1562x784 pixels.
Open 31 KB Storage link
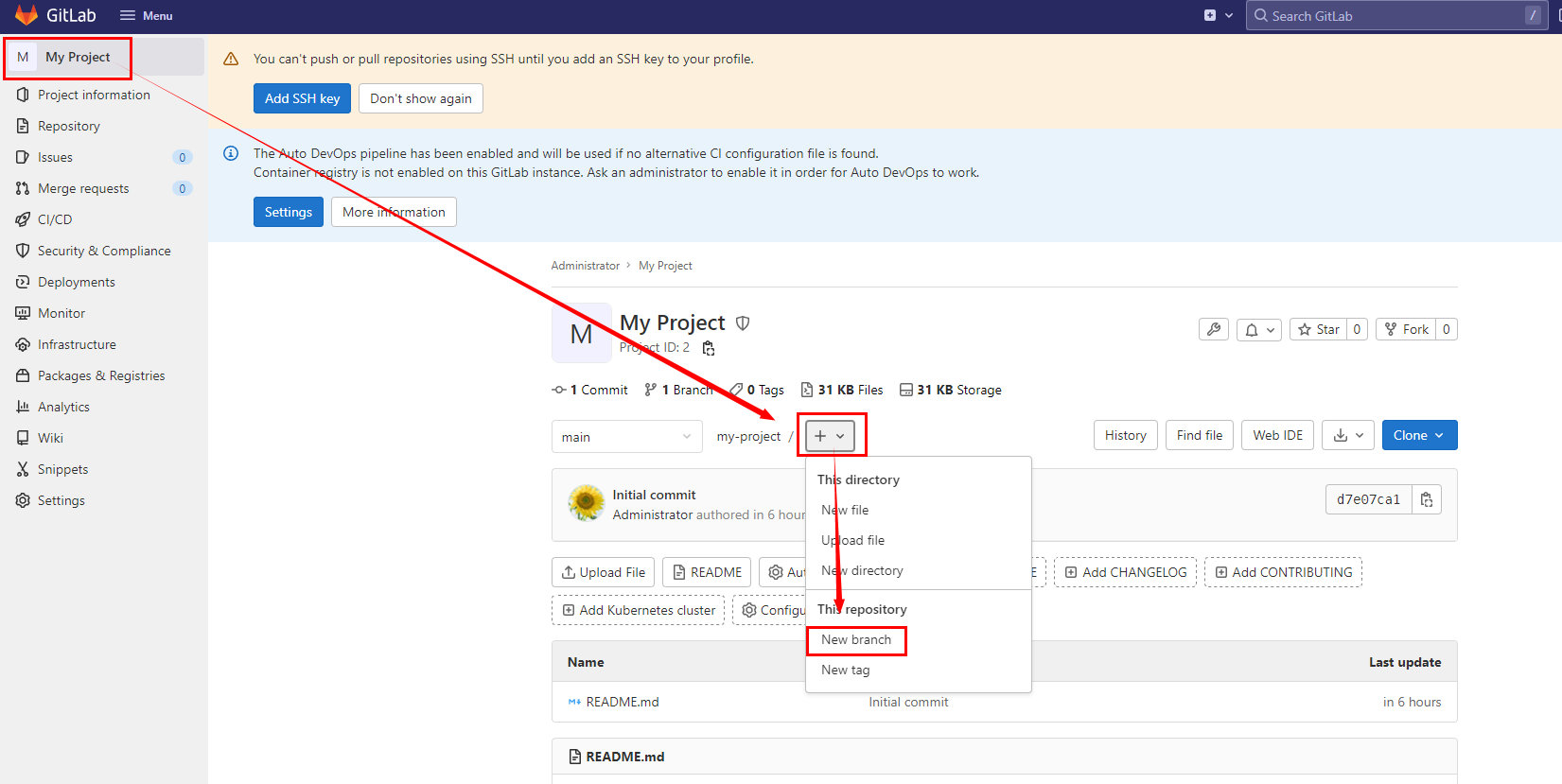point(950,390)
